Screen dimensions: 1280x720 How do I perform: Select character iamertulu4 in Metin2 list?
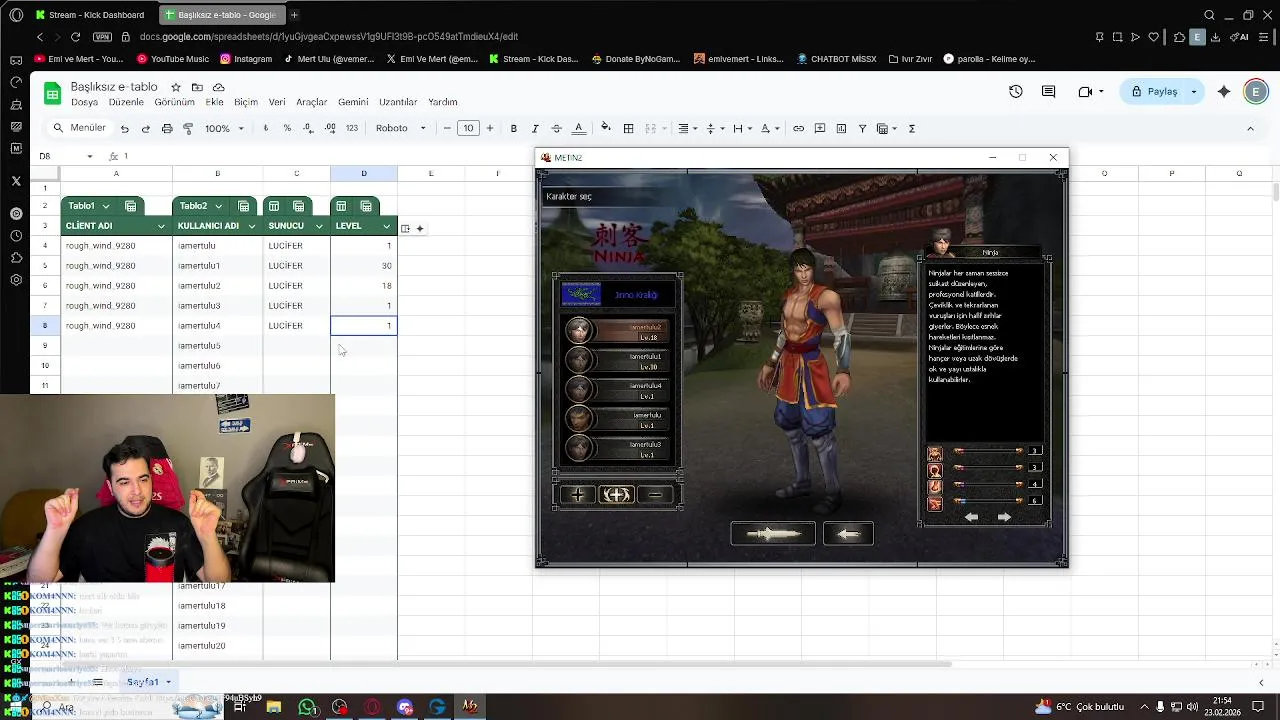click(618, 389)
